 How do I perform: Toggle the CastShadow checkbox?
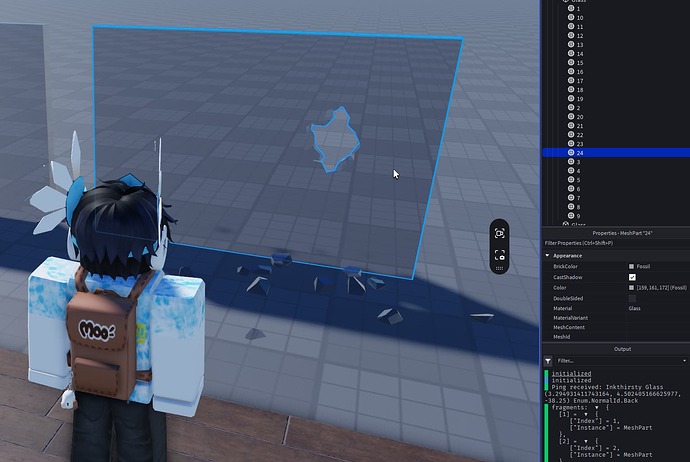(x=632, y=277)
